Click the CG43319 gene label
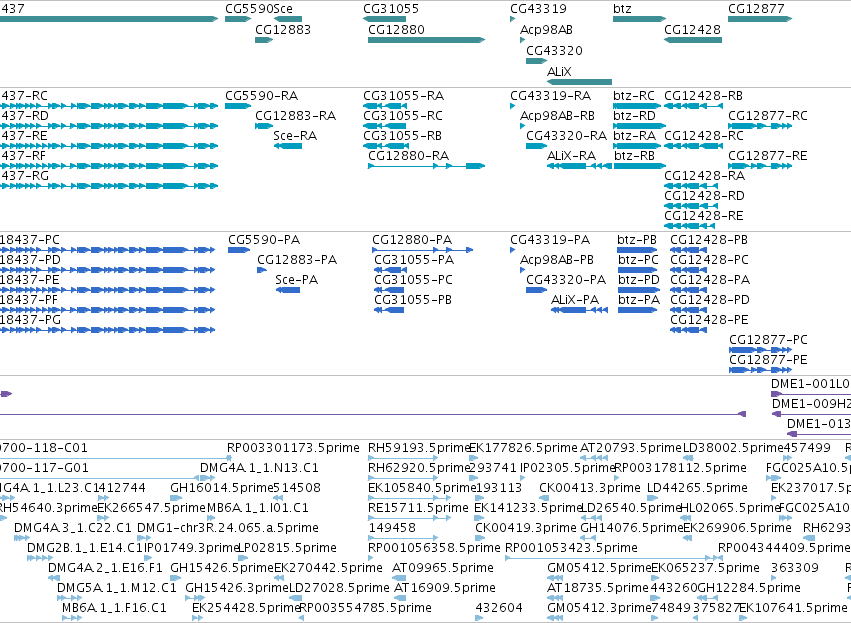Viewport: 851px width, 623px height. (x=538, y=9)
